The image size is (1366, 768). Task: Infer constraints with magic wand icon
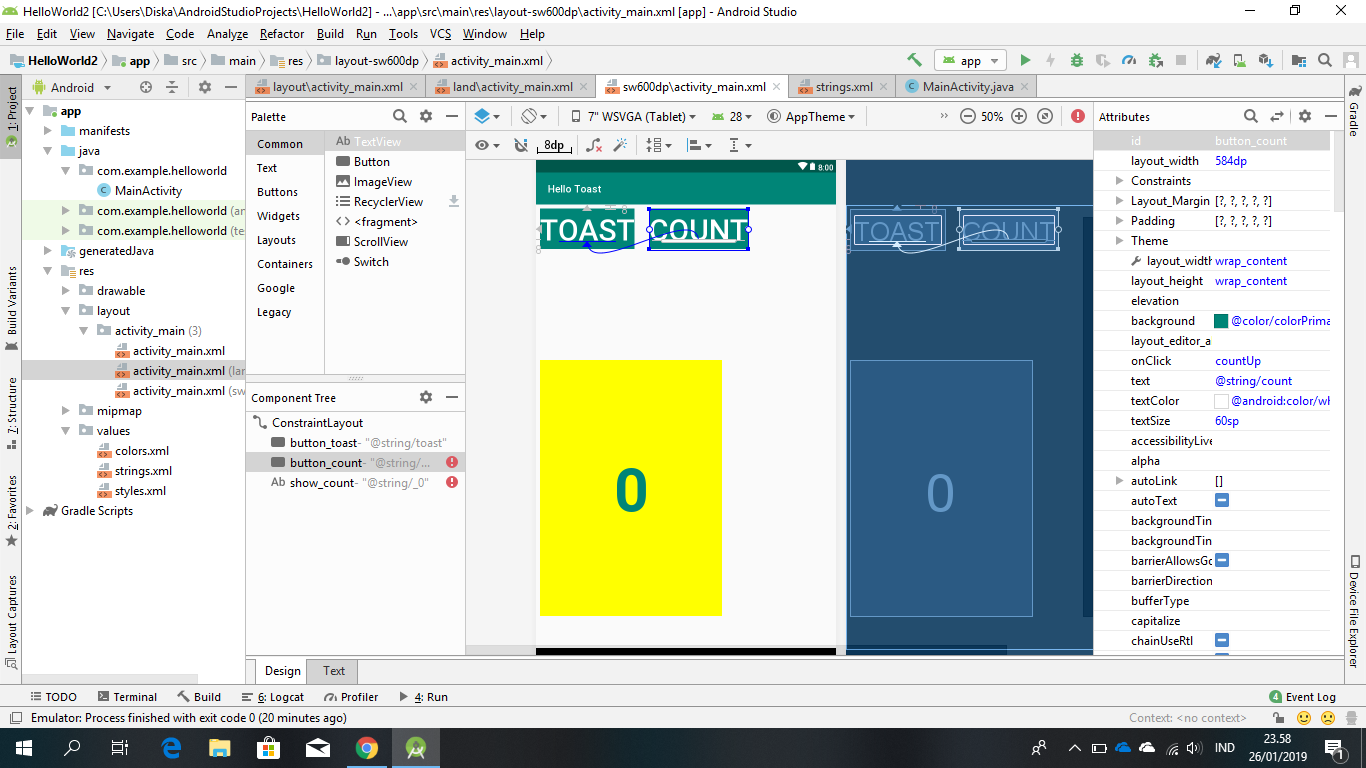coord(622,145)
